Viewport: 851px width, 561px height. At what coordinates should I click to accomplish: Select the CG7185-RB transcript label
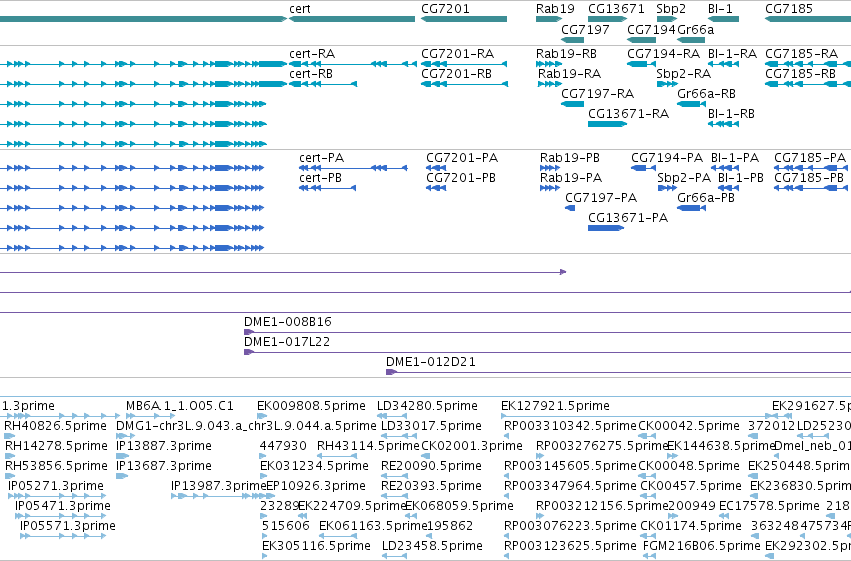(801, 73)
